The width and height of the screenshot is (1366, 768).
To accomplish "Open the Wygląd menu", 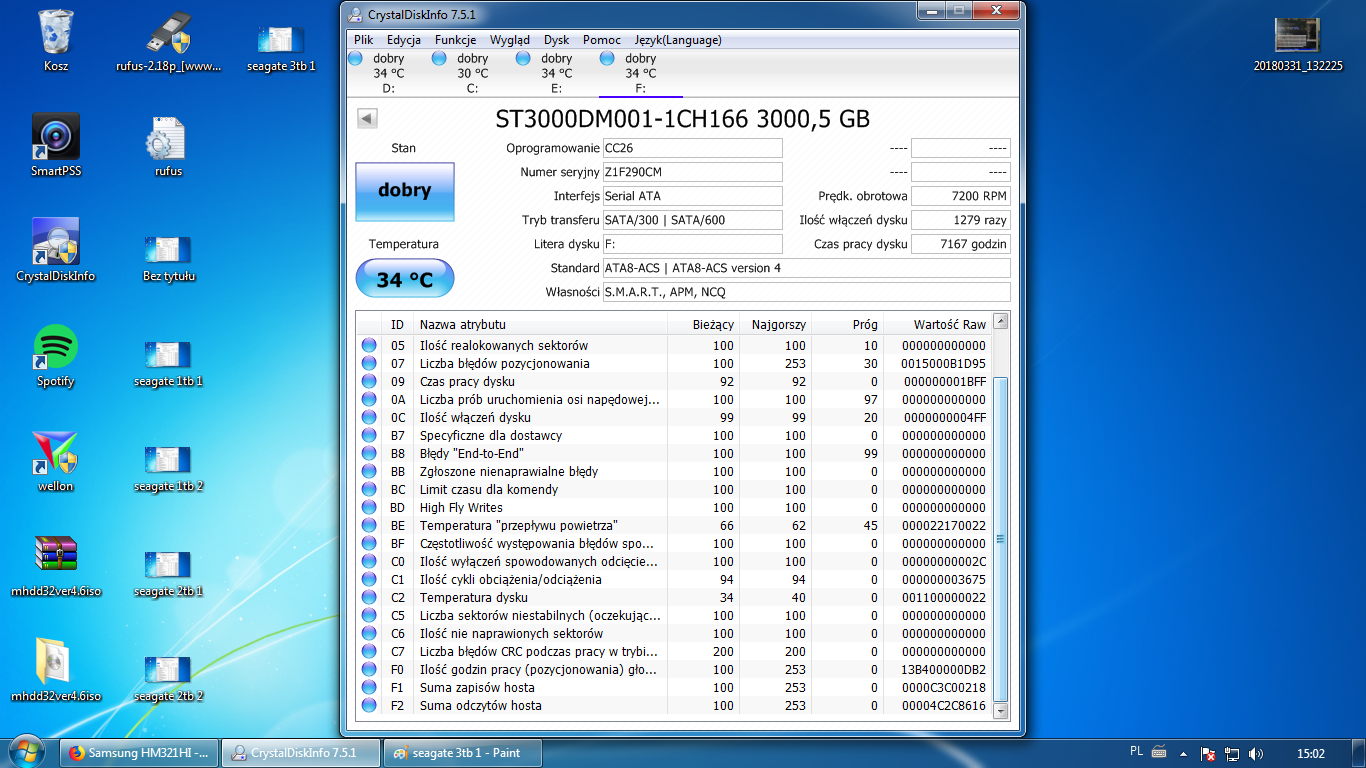I will point(510,40).
